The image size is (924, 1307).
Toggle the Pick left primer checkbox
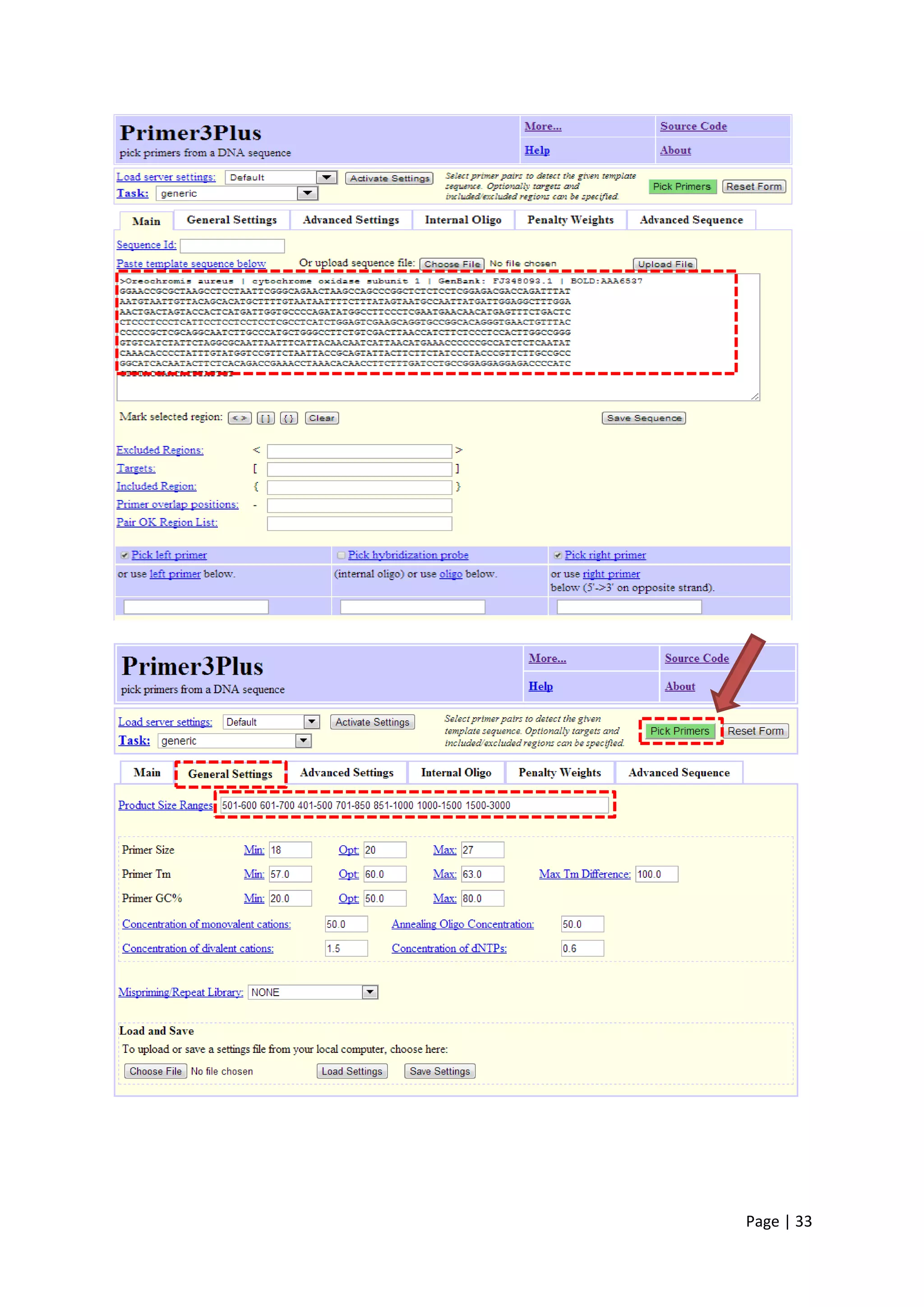tap(124, 555)
